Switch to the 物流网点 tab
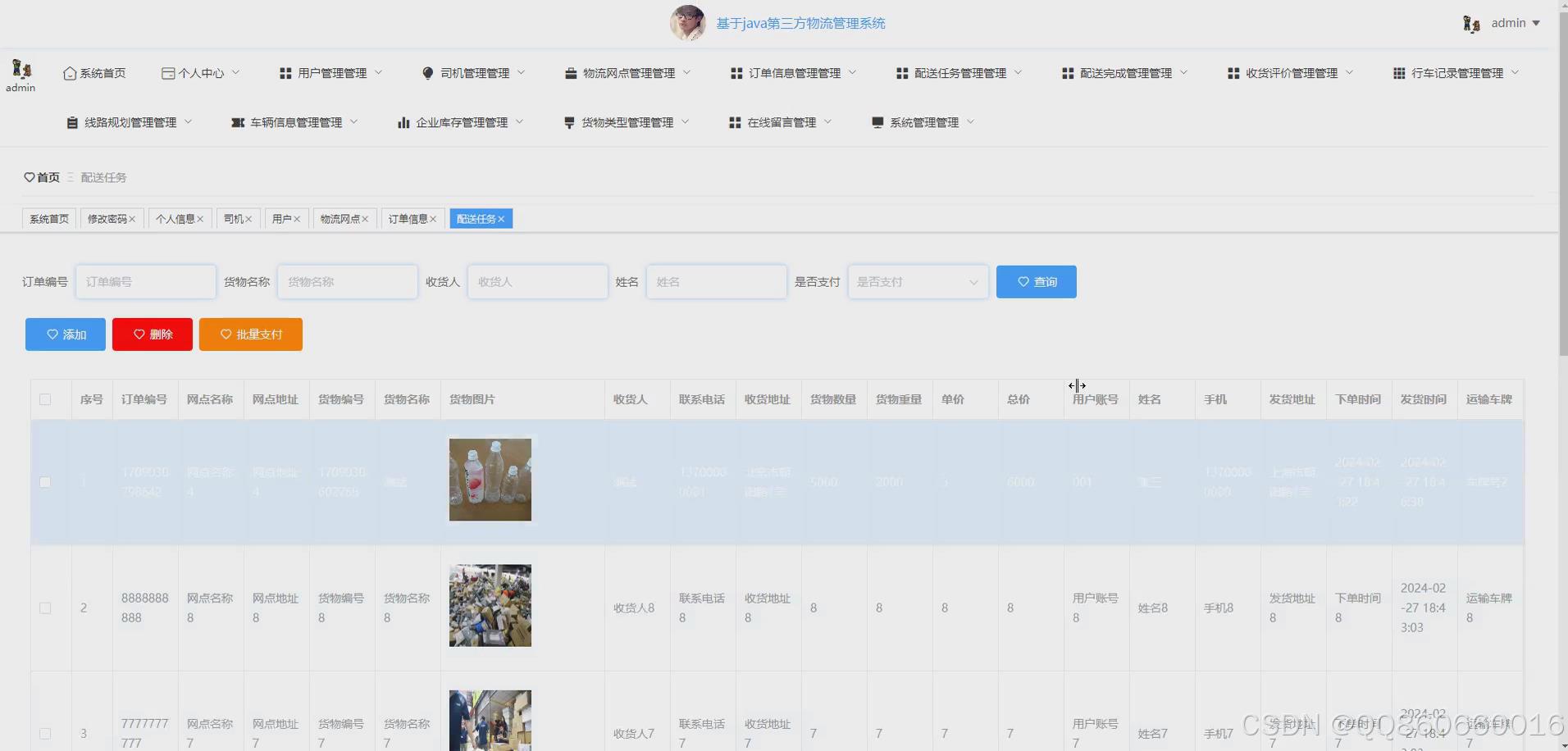This screenshot has width=1568, height=751. click(339, 218)
